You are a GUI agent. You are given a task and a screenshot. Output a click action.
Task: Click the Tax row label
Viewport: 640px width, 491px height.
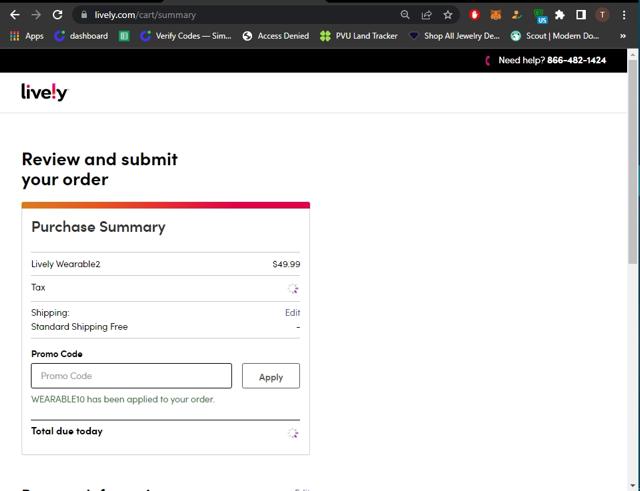click(x=38, y=287)
